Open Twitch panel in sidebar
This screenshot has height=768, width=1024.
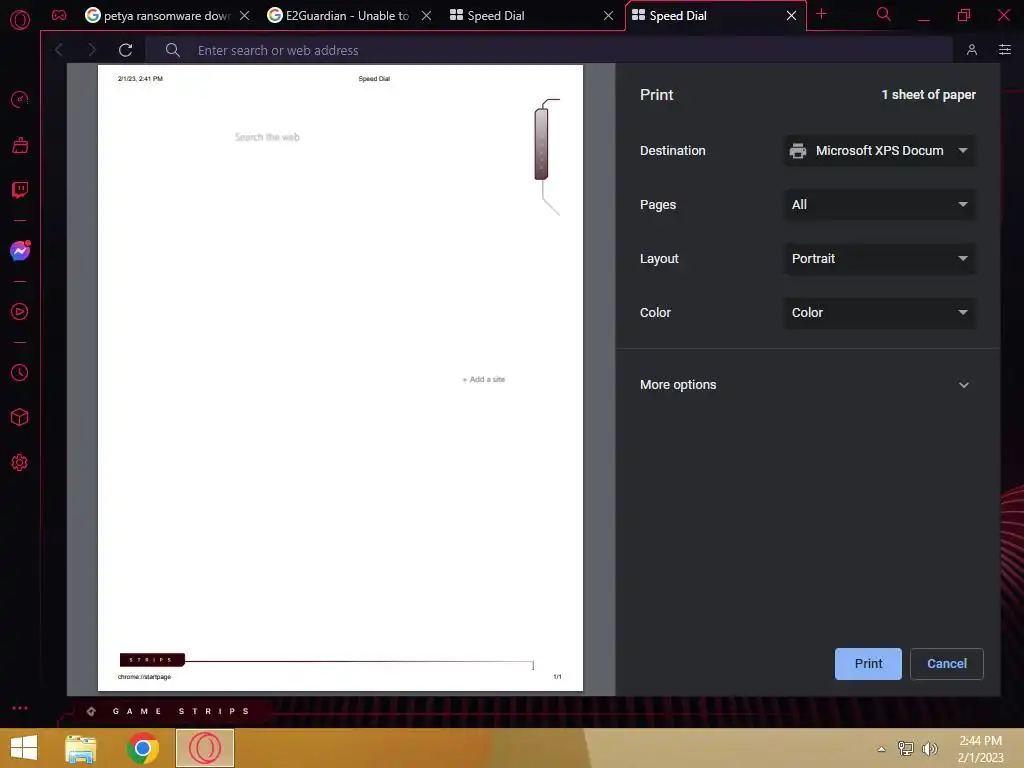20,190
